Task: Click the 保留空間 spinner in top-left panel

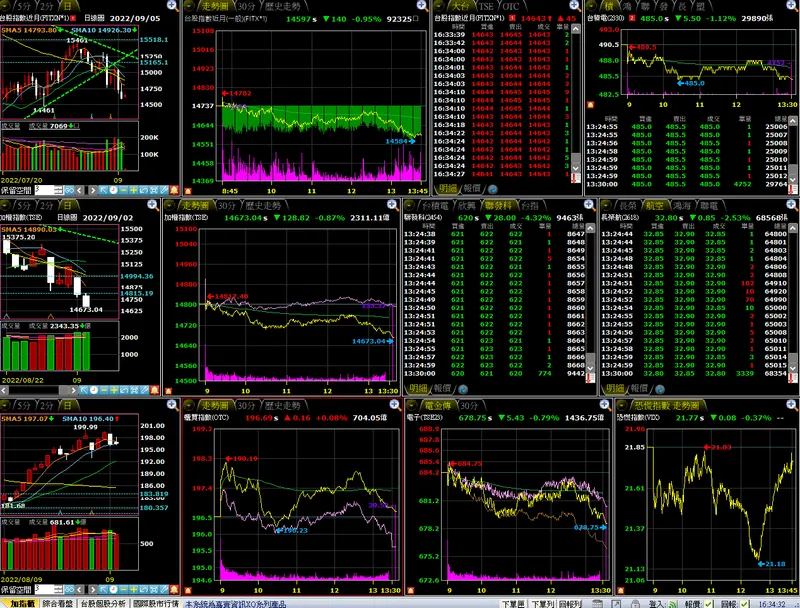Action: pos(58,190)
